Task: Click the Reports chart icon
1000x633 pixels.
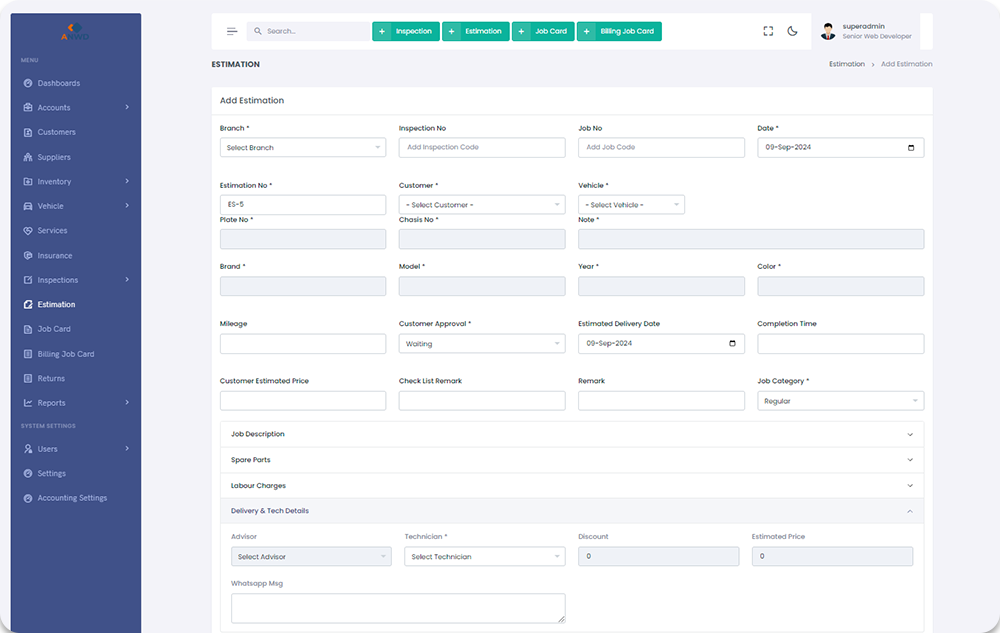Action: (x=28, y=403)
